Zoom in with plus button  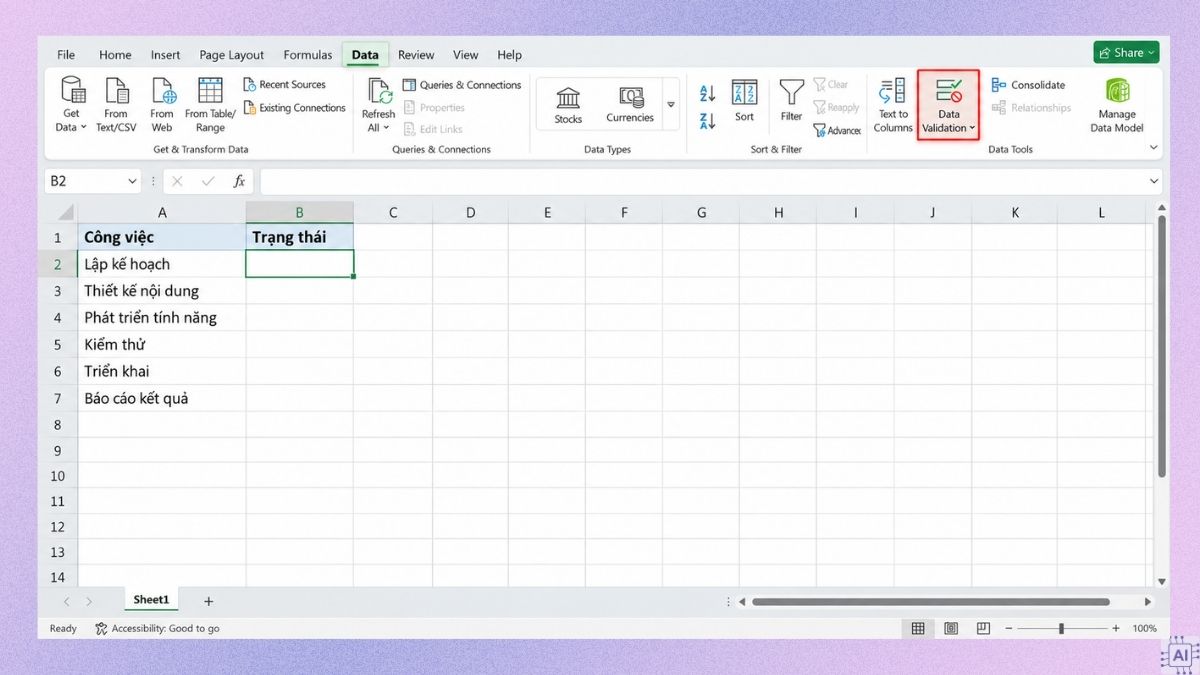pos(1116,629)
